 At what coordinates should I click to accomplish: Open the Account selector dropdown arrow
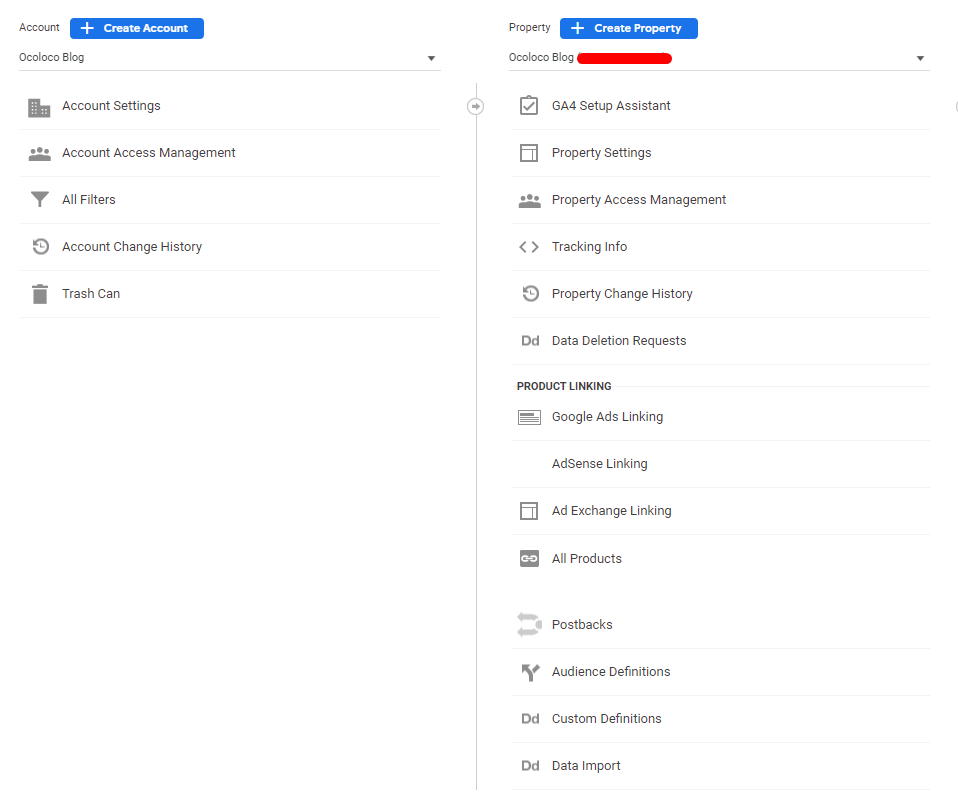pos(431,58)
